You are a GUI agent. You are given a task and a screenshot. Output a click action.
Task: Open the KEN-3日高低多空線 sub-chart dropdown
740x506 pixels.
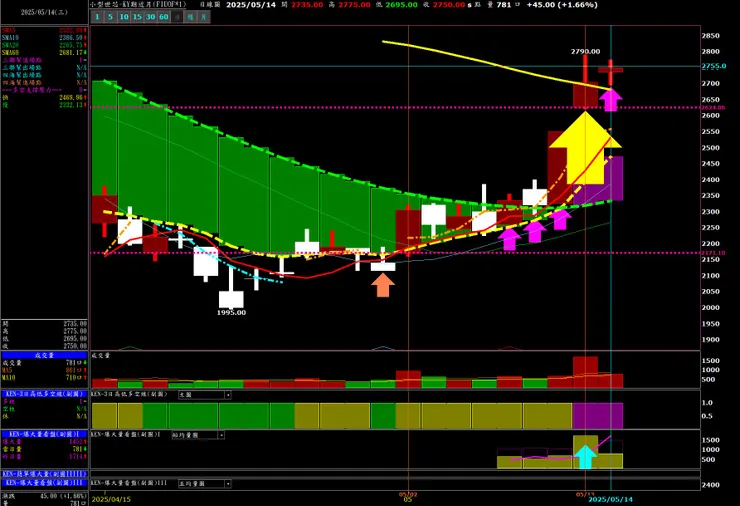[227, 395]
